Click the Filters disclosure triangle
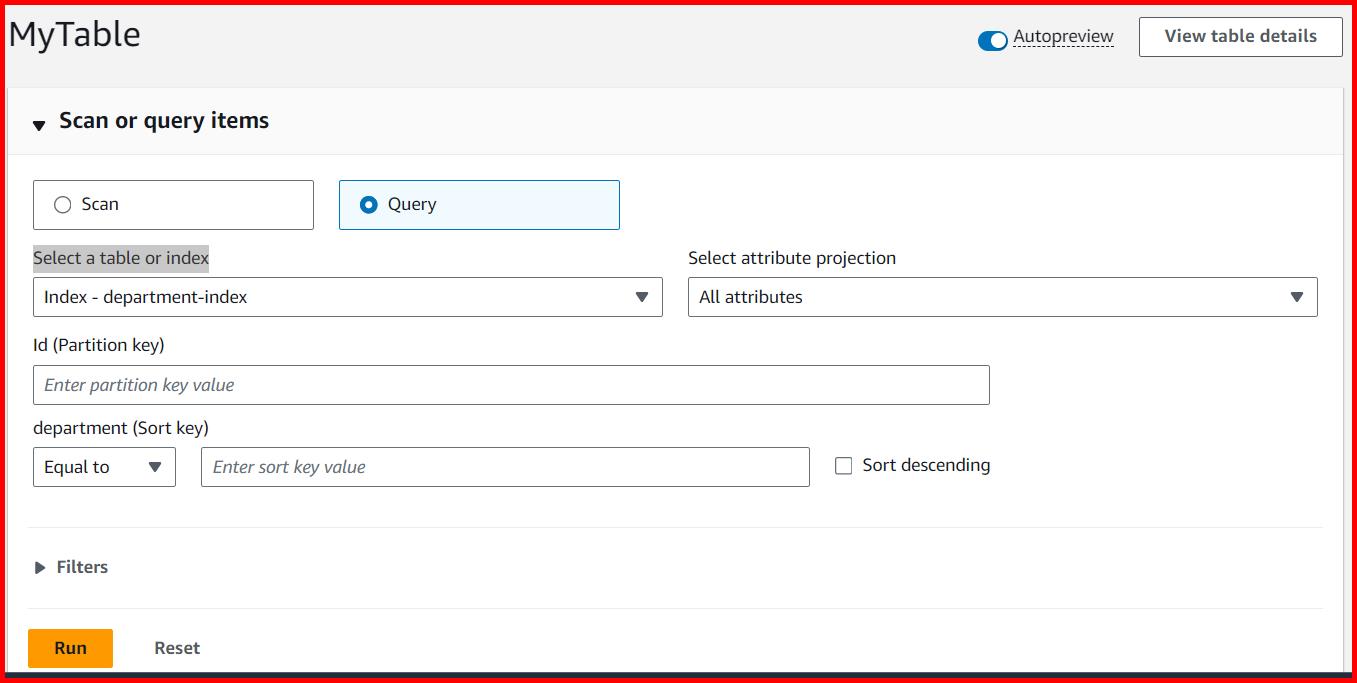 (41, 567)
